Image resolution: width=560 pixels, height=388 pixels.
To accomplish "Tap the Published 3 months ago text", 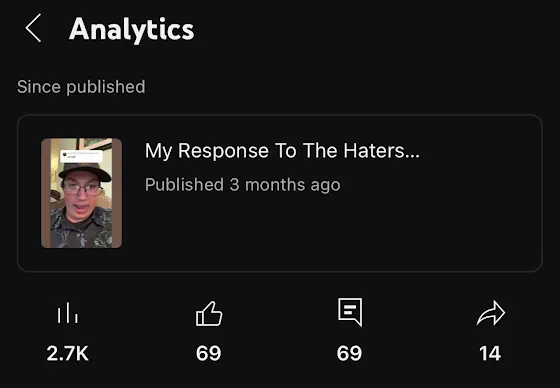I will pos(242,185).
